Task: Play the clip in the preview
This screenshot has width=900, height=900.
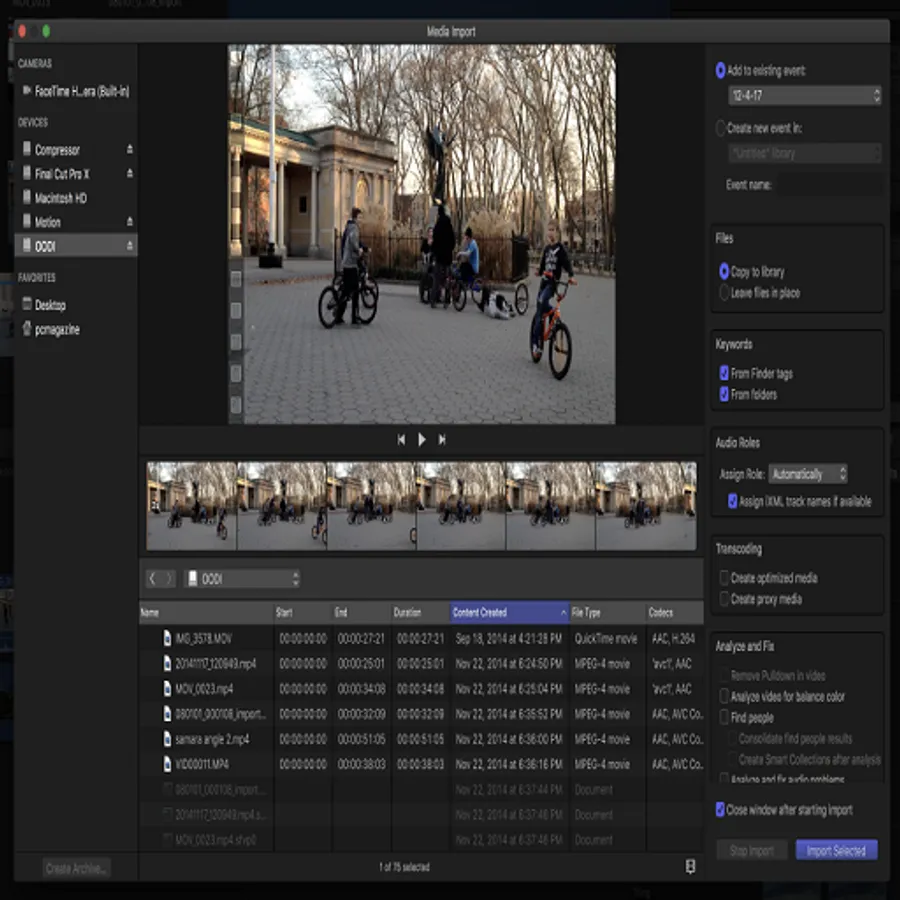Action: [x=421, y=439]
